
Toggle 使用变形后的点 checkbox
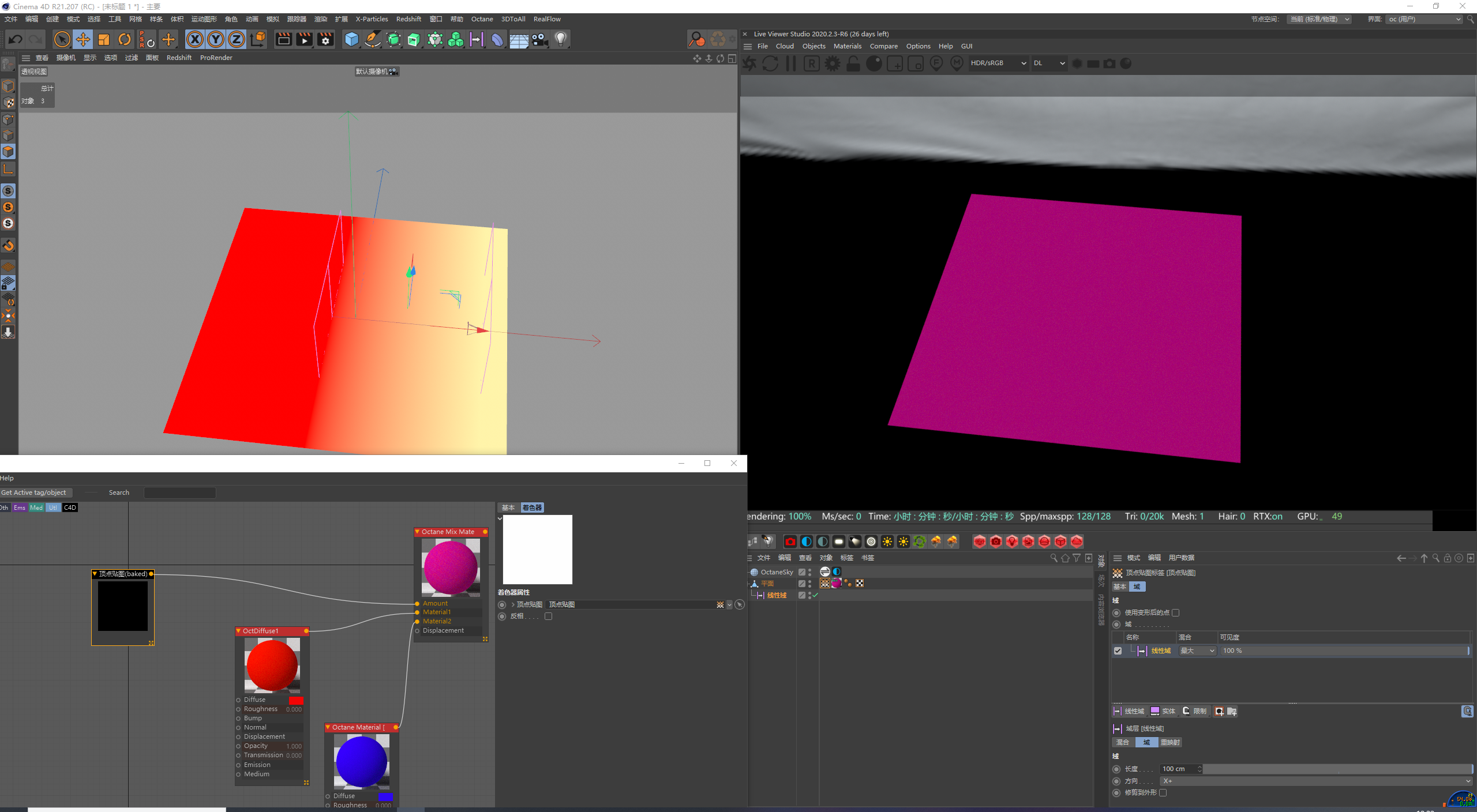coord(1175,612)
